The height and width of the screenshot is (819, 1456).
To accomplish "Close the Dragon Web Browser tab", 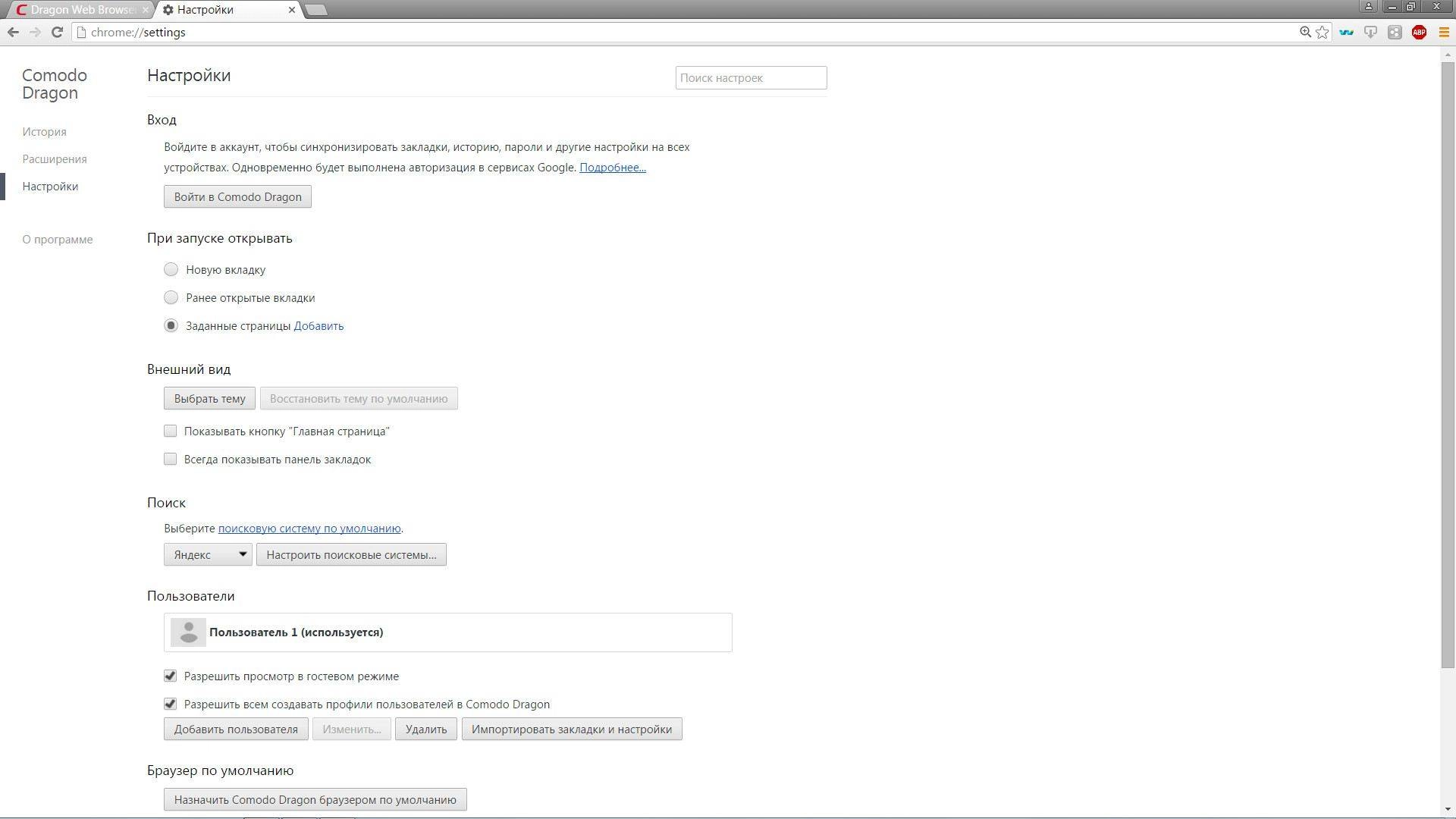I will coord(146,10).
